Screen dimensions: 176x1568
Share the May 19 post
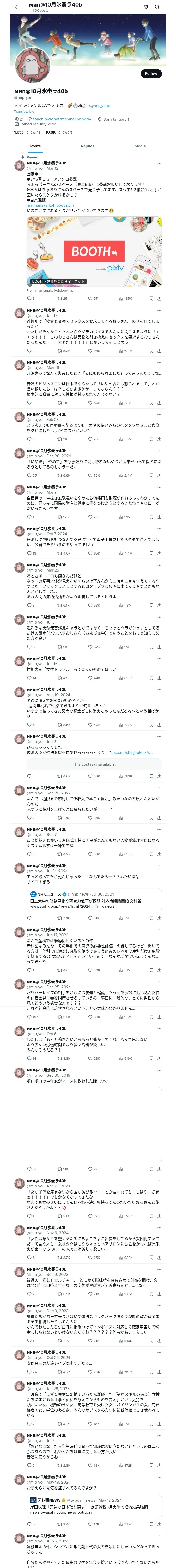159,402
